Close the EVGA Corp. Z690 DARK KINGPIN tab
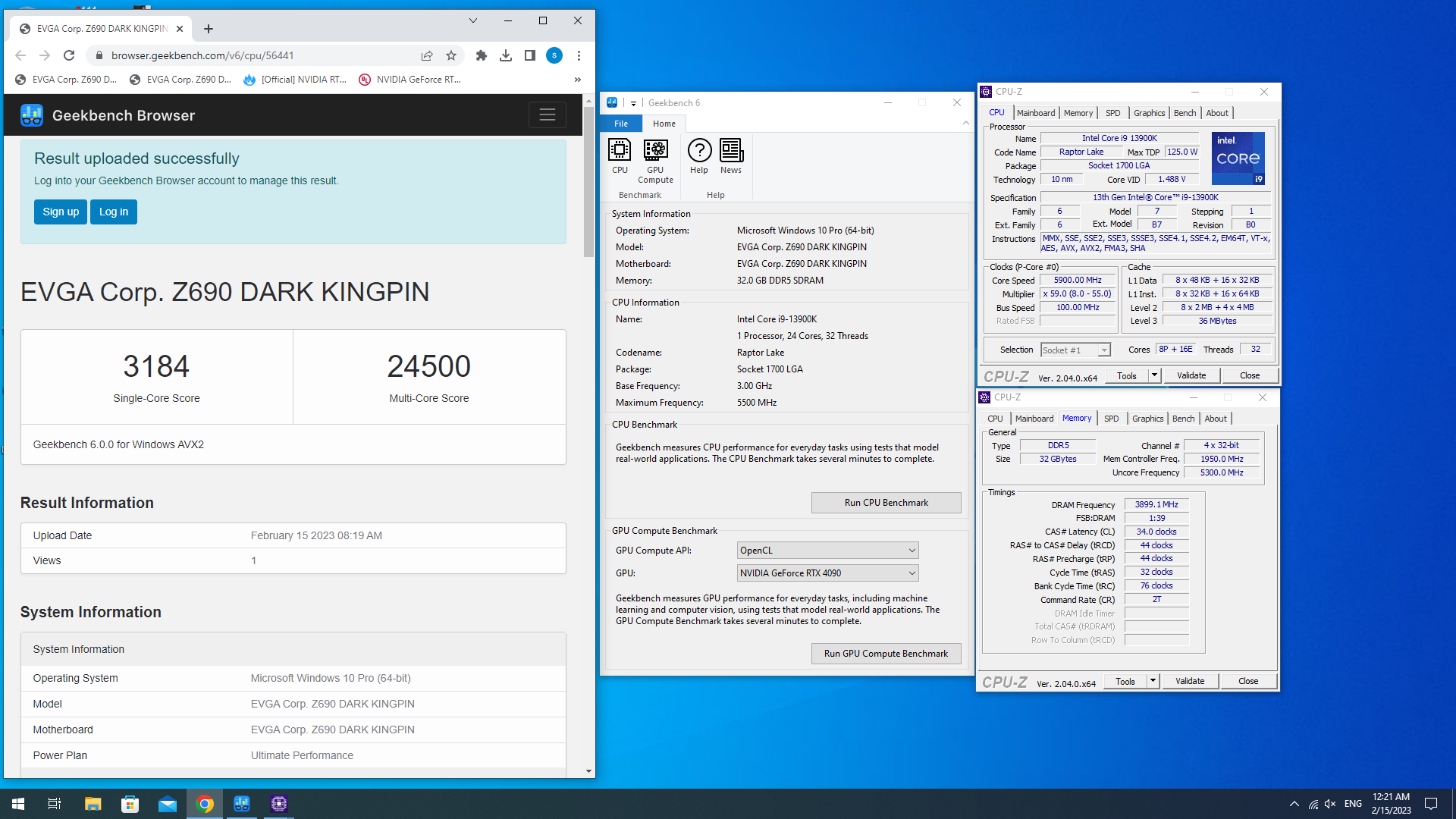This screenshot has width=1456, height=819. pos(180,29)
